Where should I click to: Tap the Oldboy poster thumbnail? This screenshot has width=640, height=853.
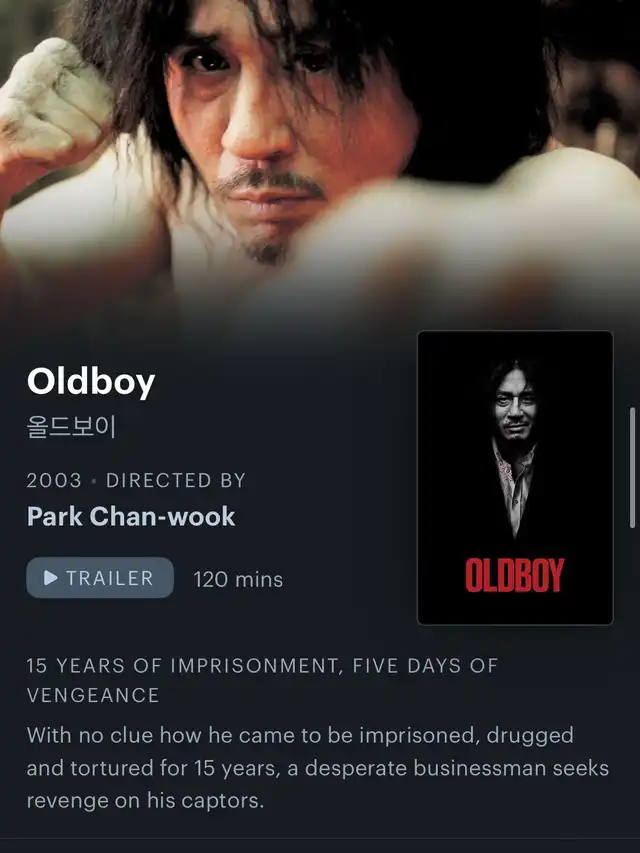[x=515, y=478]
